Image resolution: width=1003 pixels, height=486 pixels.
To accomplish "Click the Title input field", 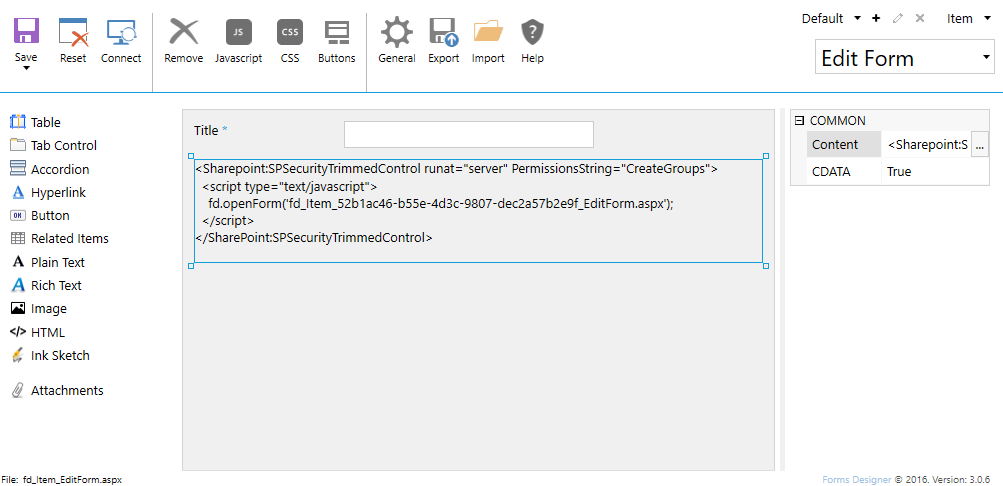I will (x=469, y=134).
